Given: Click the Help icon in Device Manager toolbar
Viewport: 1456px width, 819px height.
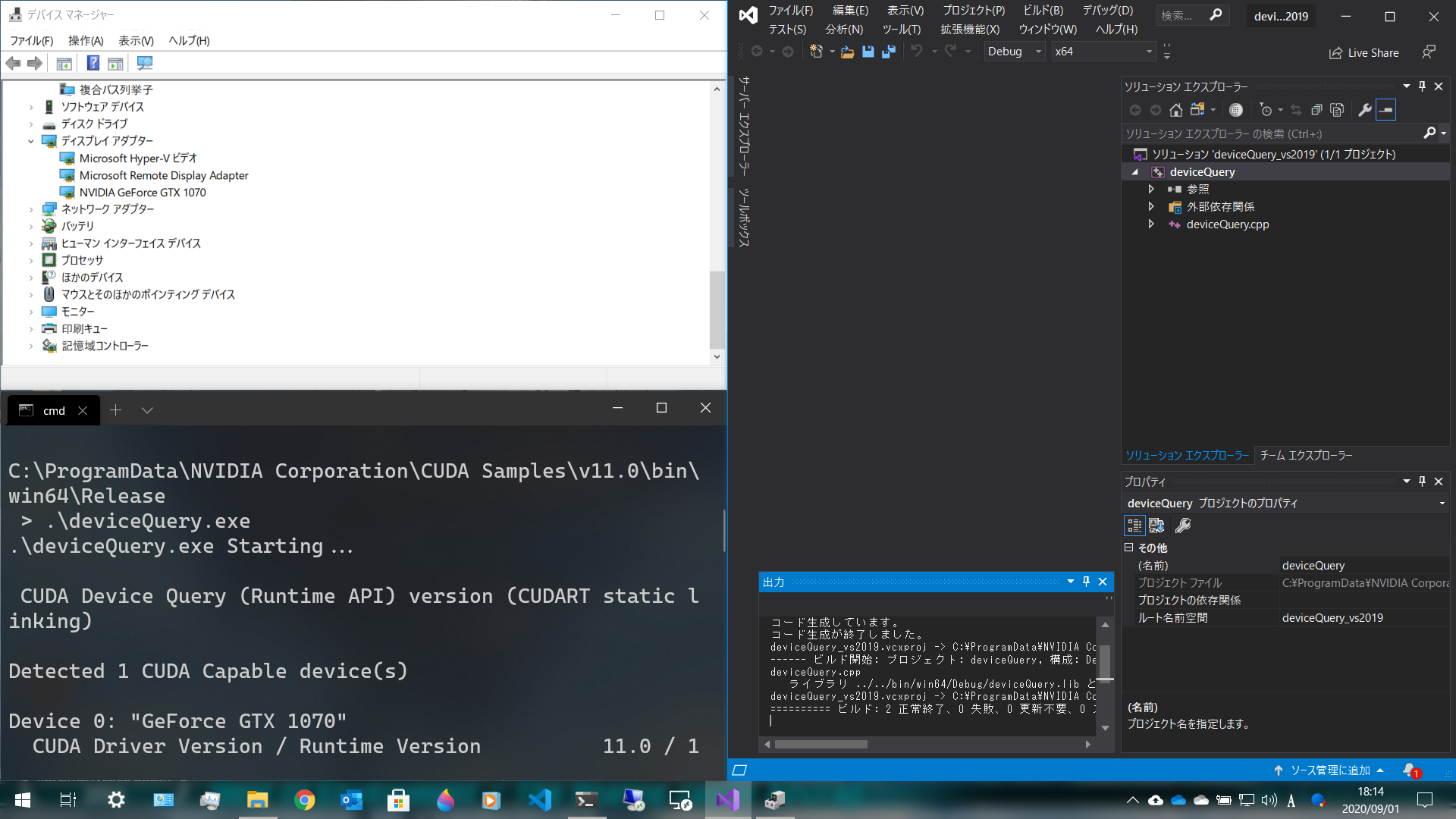Looking at the screenshot, I should 93,64.
